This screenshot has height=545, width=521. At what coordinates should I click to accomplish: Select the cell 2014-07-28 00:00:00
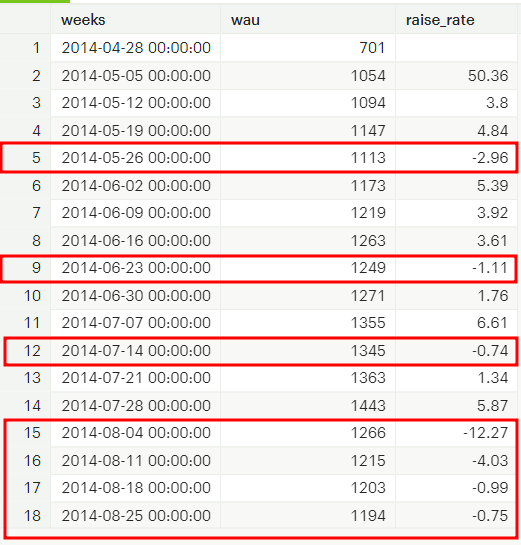click(136, 405)
